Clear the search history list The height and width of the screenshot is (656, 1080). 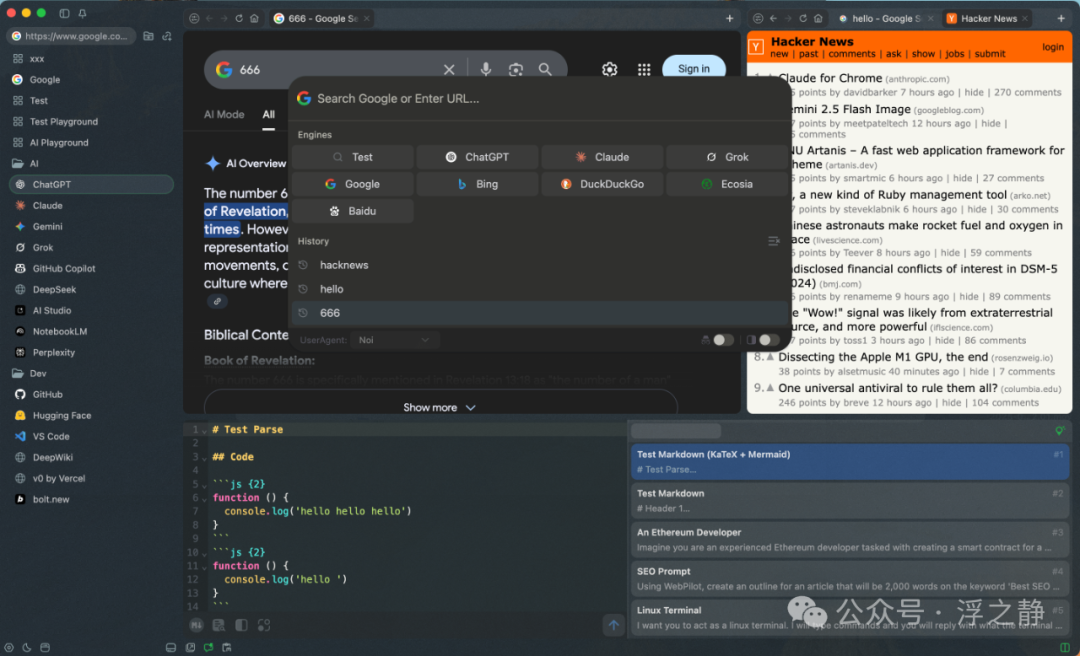pos(773,241)
